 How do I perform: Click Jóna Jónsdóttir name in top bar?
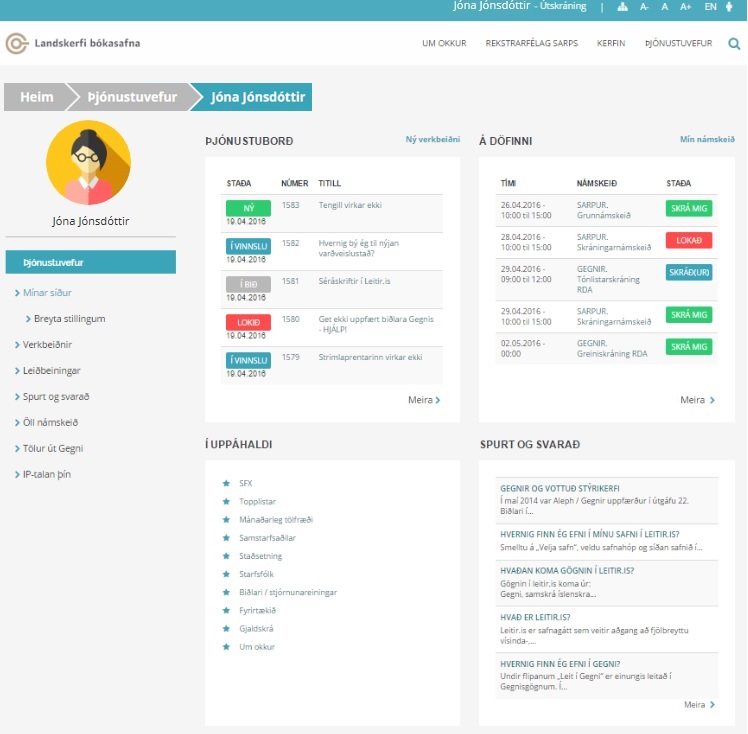pos(491,6)
